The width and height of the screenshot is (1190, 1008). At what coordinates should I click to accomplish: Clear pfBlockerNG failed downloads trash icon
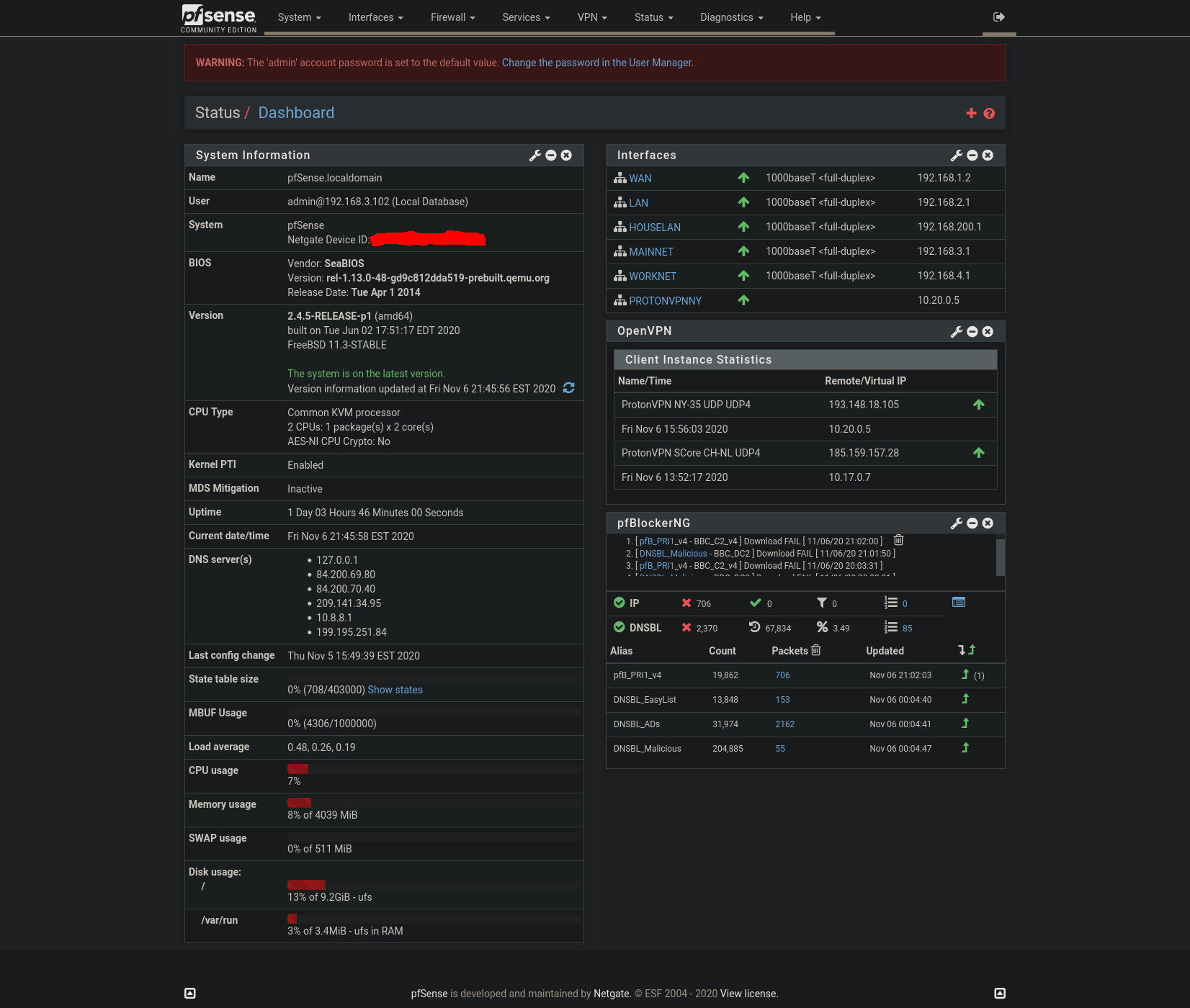click(x=898, y=540)
